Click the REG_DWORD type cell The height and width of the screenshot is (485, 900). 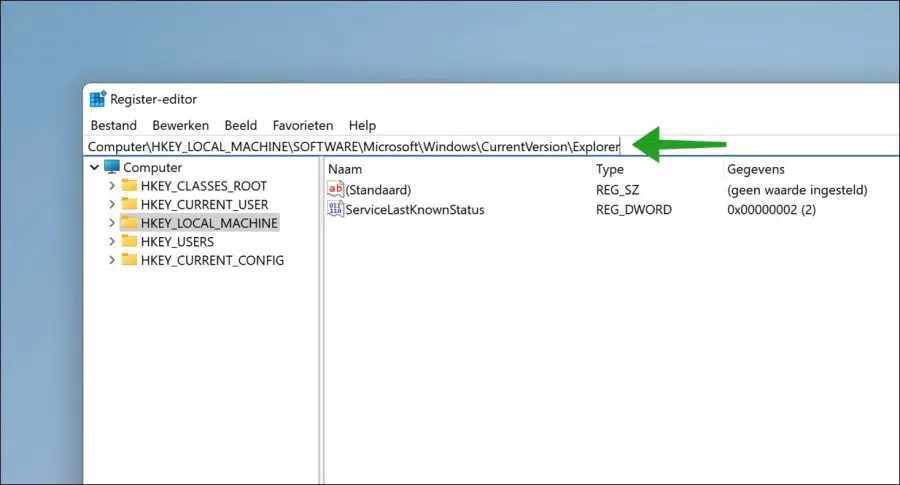coord(634,209)
